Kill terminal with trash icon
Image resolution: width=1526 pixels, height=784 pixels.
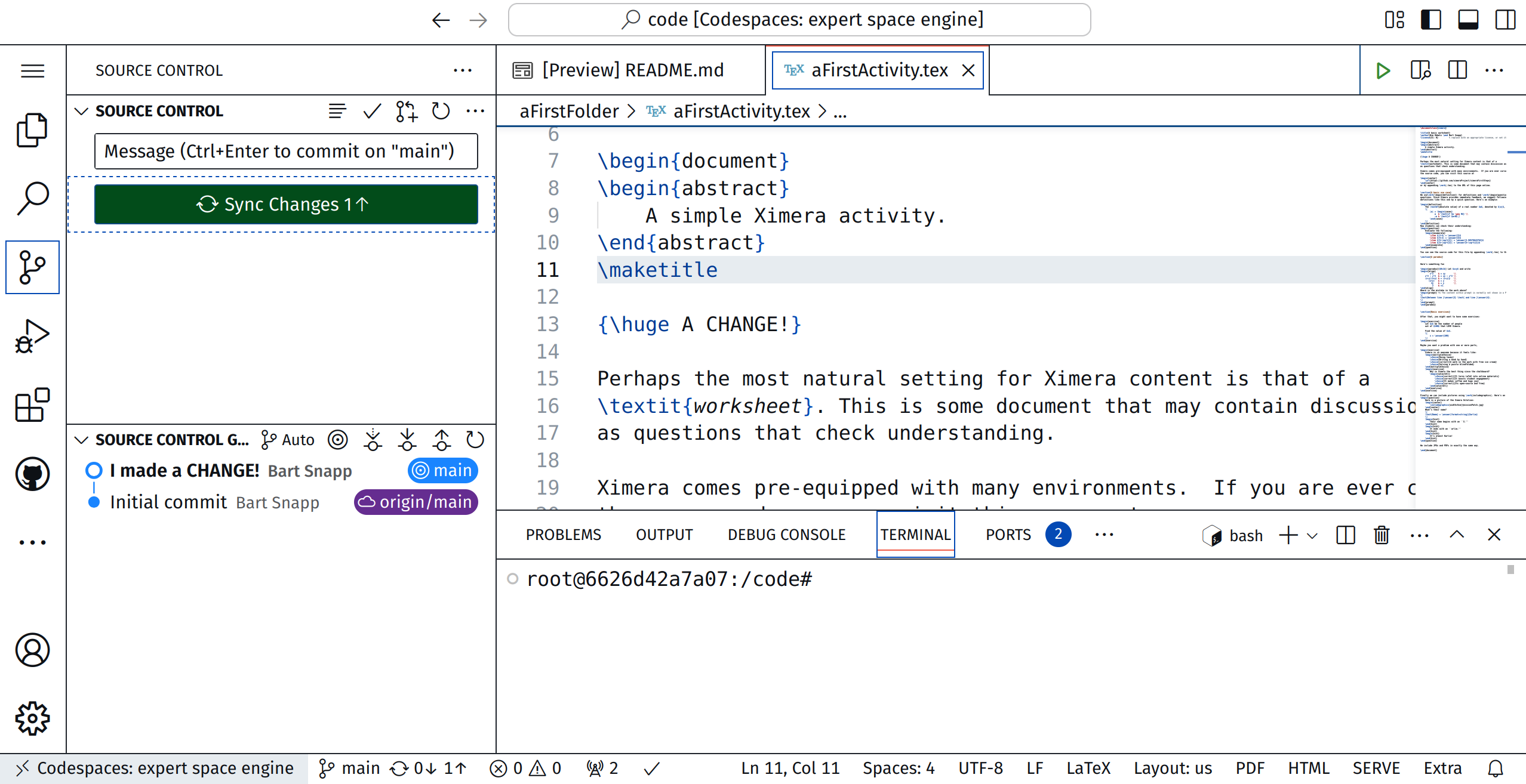tap(1382, 535)
